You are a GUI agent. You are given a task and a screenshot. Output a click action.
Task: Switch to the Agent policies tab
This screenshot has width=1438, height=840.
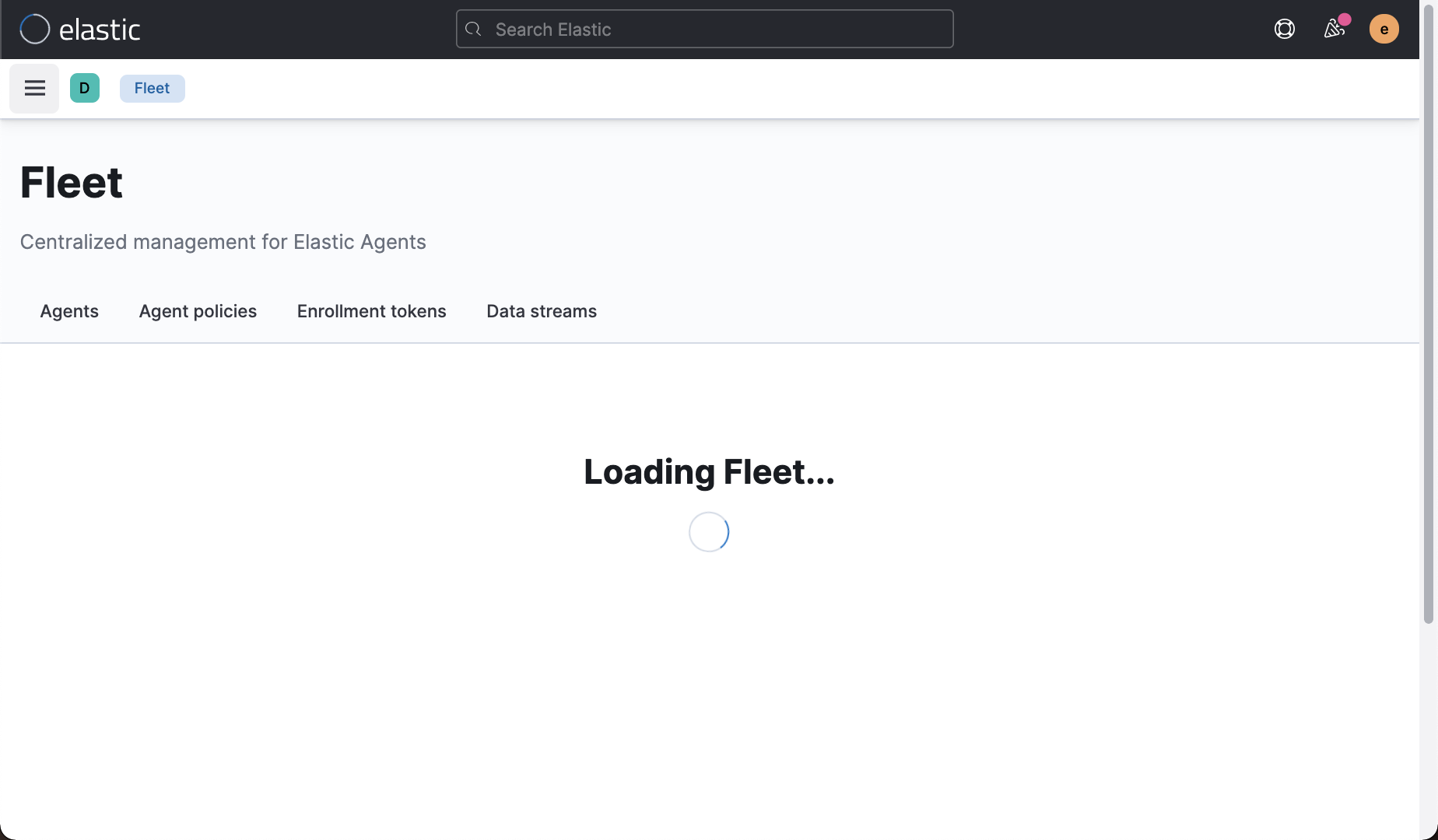(197, 311)
